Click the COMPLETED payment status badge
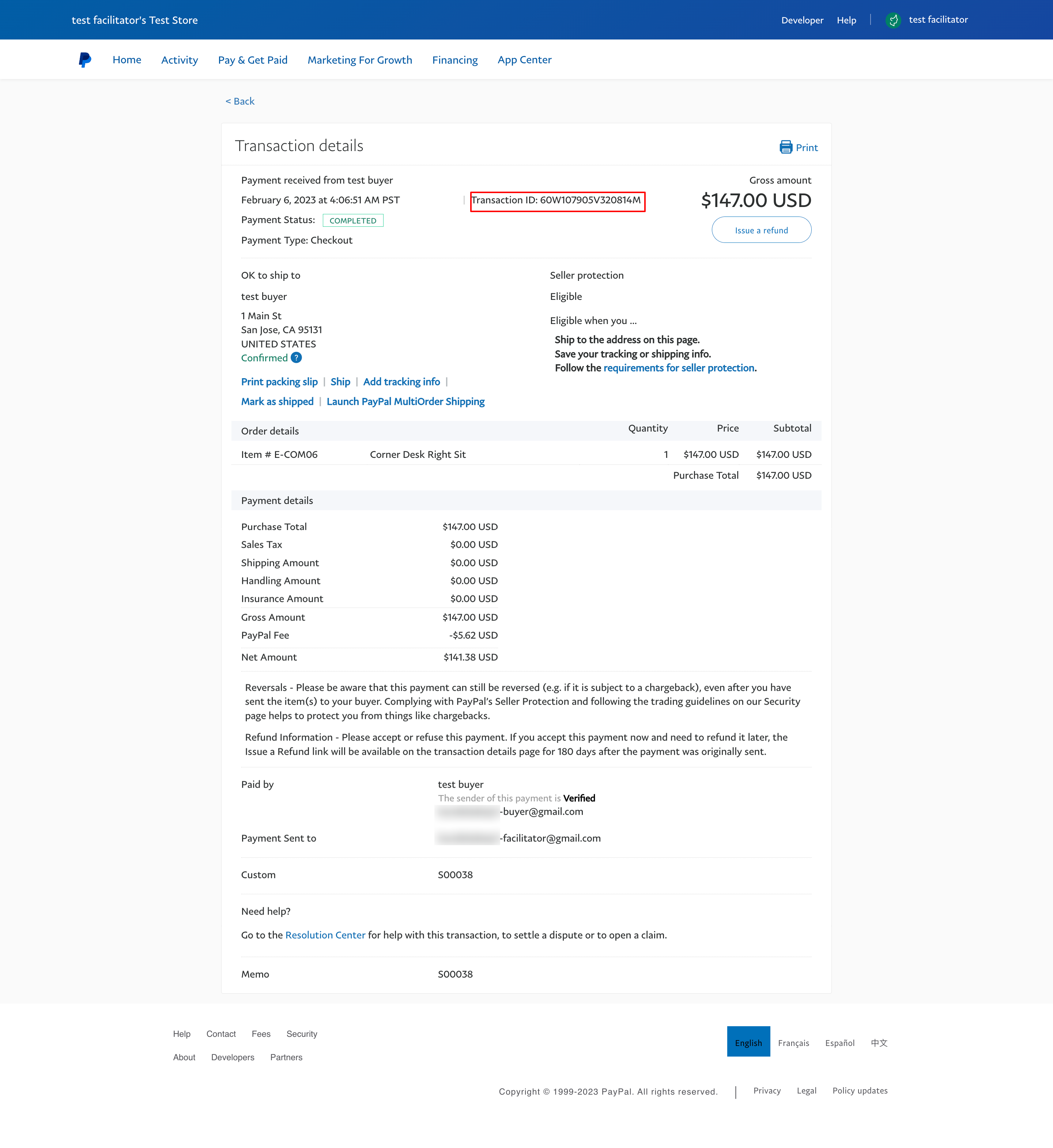Screen dimensions: 1053x1148 pos(353,221)
